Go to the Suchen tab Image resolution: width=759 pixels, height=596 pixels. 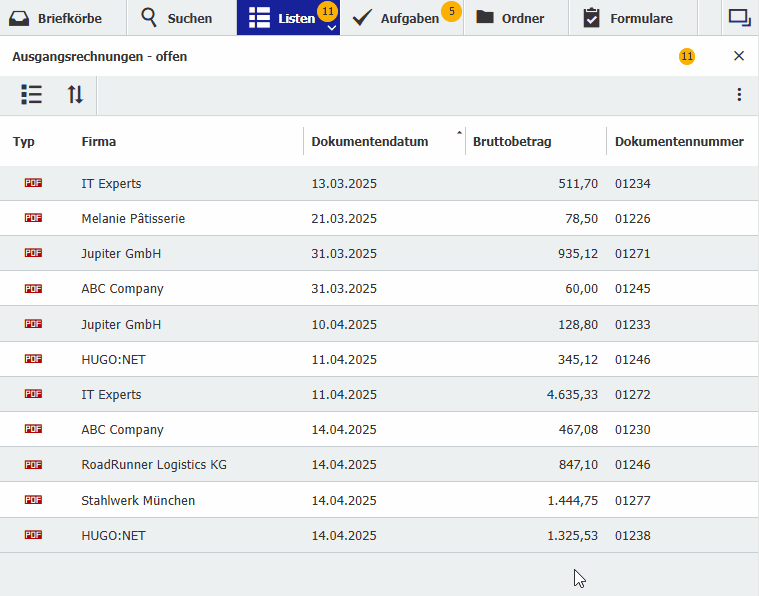177,18
